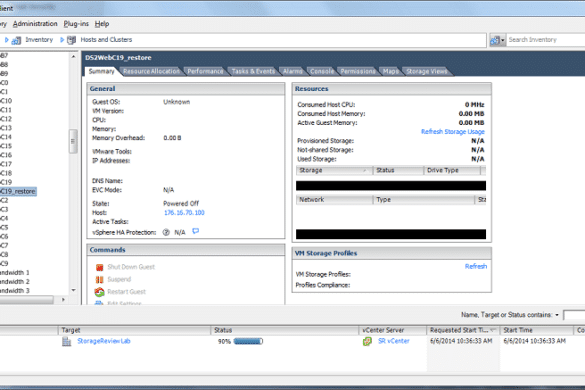Switch to the Maps tab
Screen dimensions: 585x390
(391, 71)
